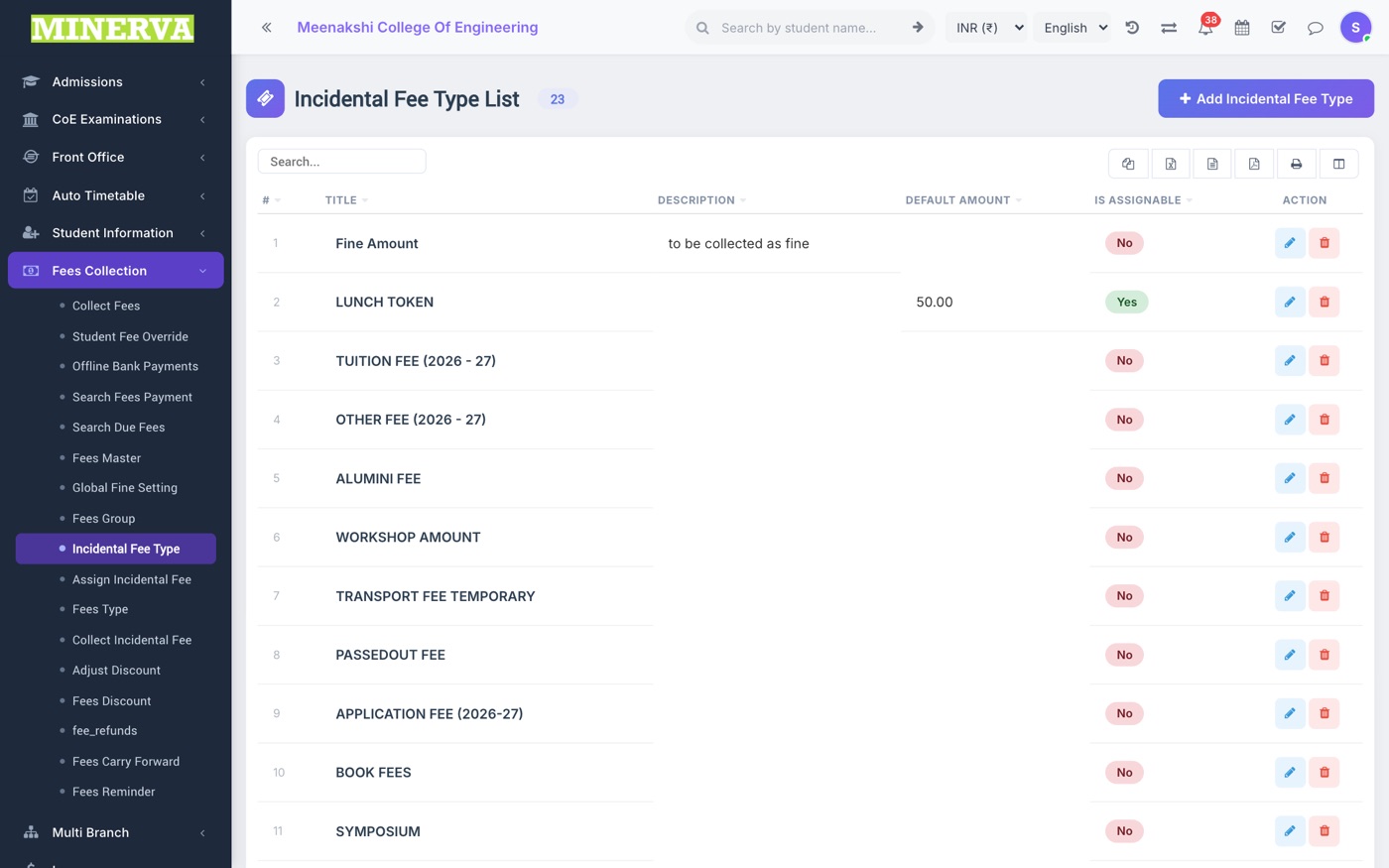The width and height of the screenshot is (1389, 868).
Task: Delete OTHER FEE (2026 - 27) row
Action: point(1325,420)
